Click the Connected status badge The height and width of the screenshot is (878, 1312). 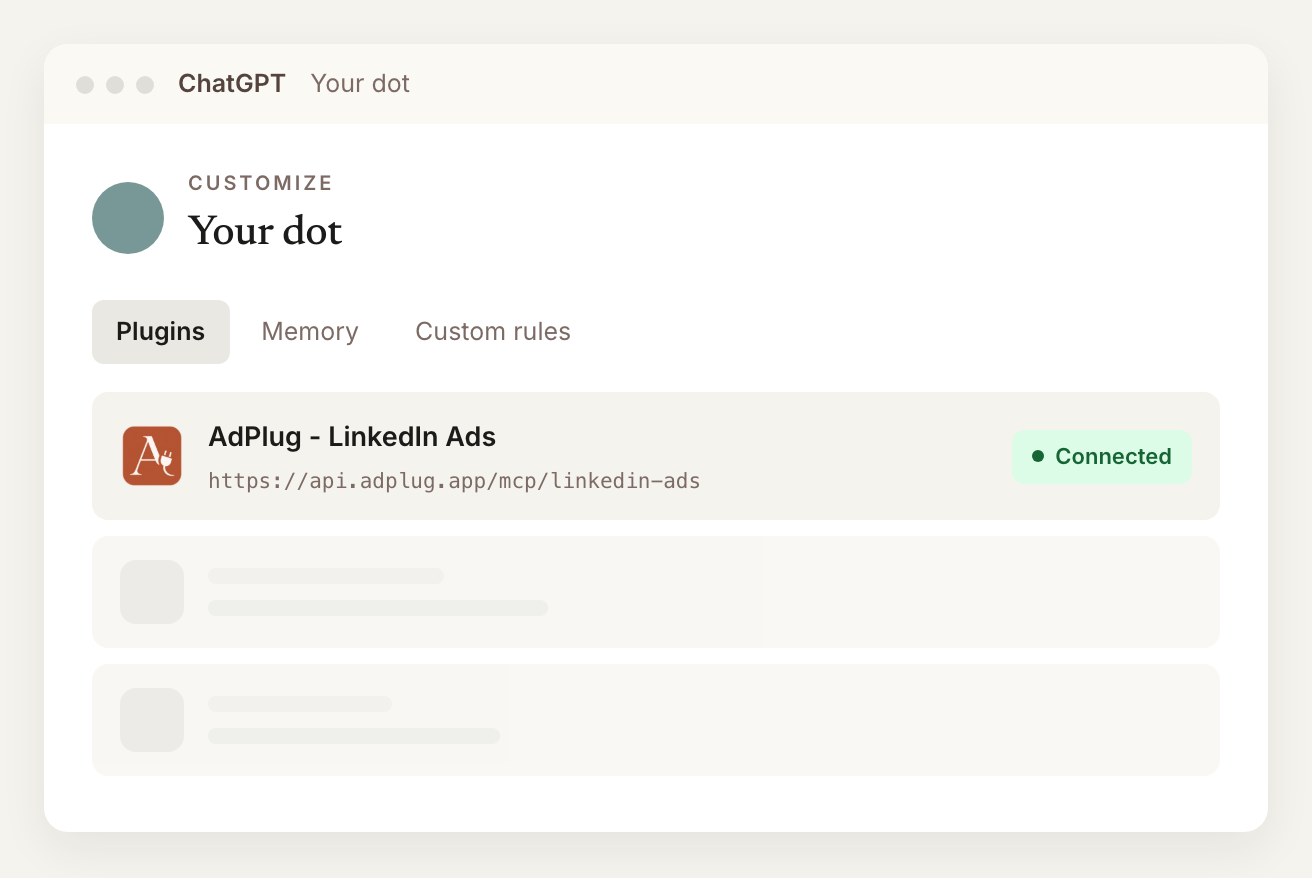point(1102,457)
